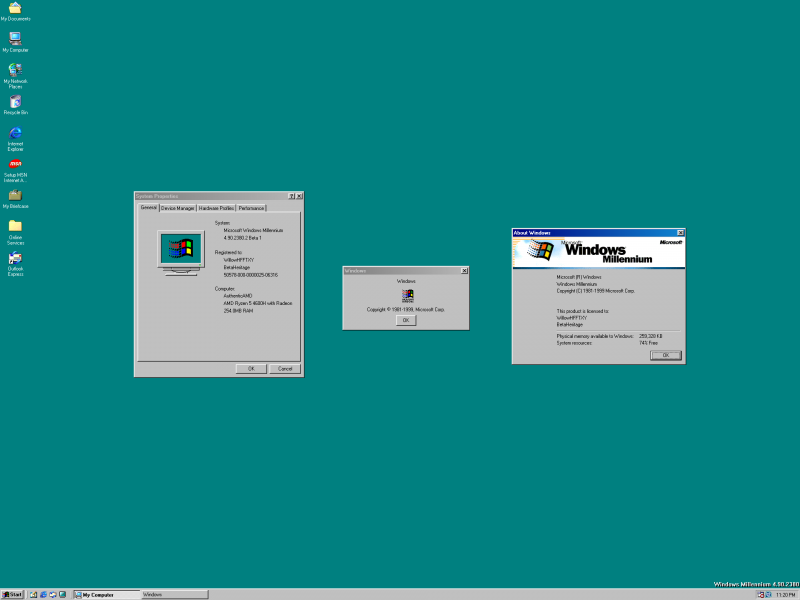The height and width of the screenshot is (600, 800).
Task: Launch Internet Explorer from the quick launch bar
Action: click(43, 594)
